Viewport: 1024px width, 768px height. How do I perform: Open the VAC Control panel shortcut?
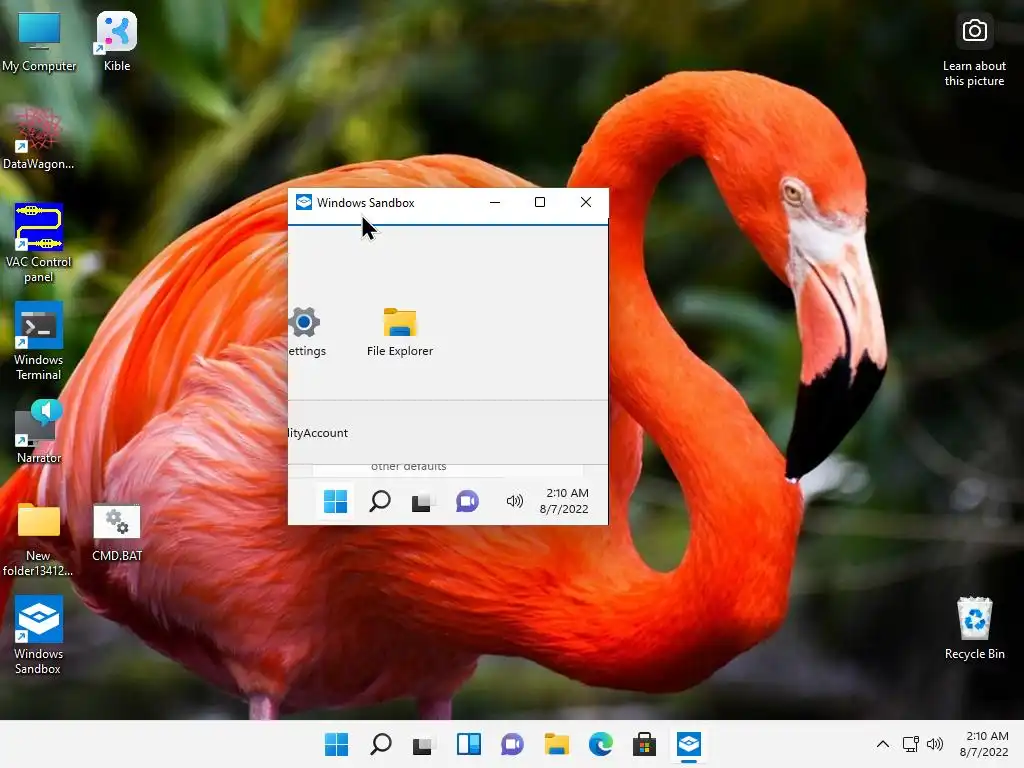[x=39, y=243]
